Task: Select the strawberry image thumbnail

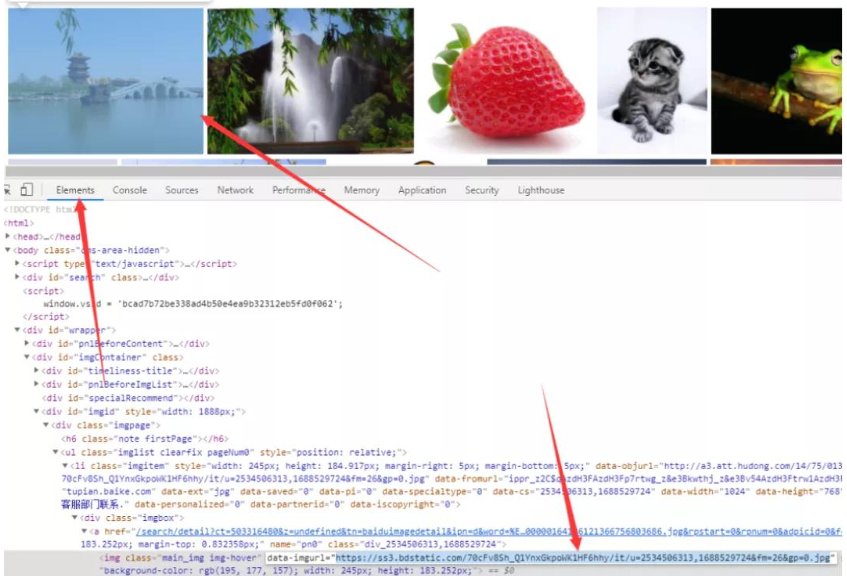Action: 506,81
